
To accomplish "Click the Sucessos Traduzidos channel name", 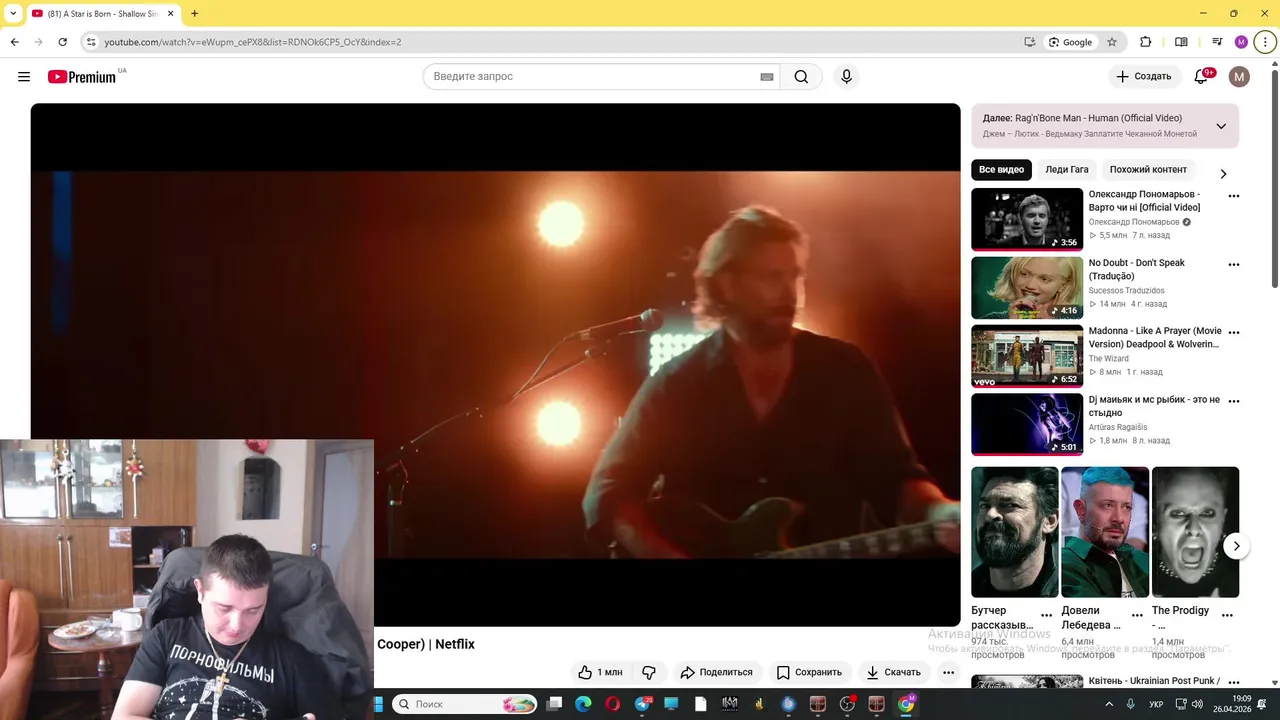I will pos(1126,290).
